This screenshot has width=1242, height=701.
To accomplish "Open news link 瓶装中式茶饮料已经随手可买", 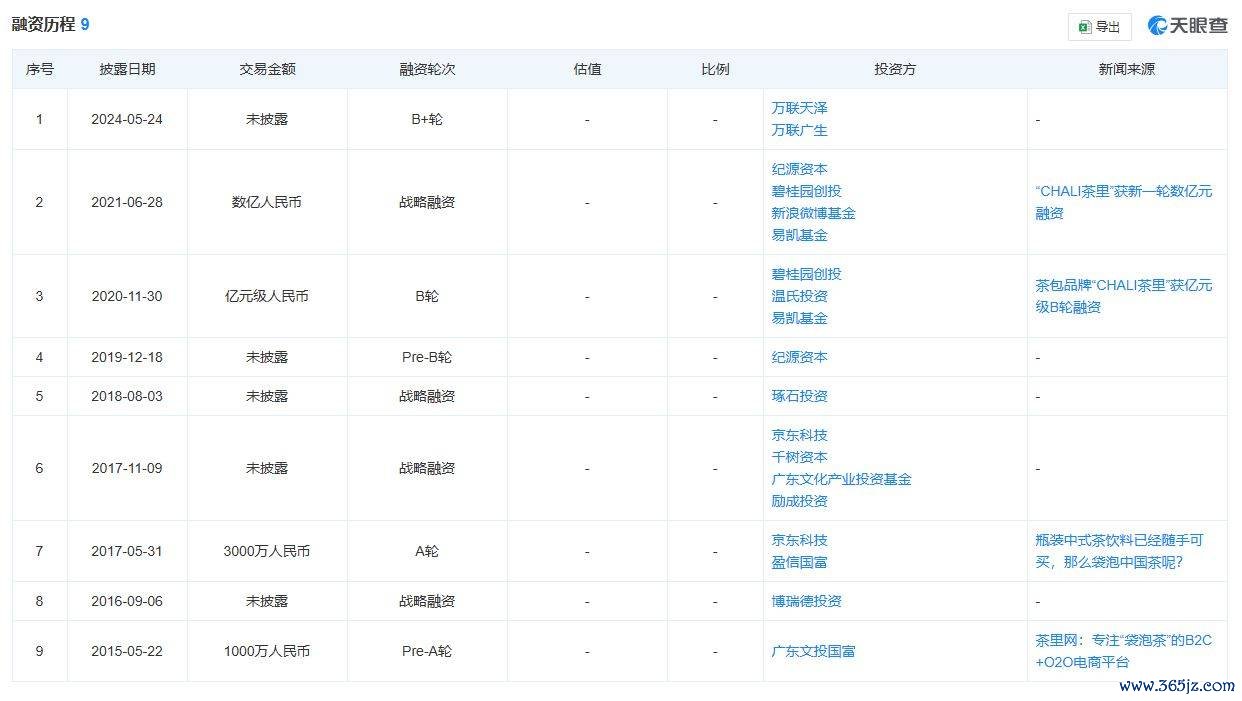I will pos(1120,551).
